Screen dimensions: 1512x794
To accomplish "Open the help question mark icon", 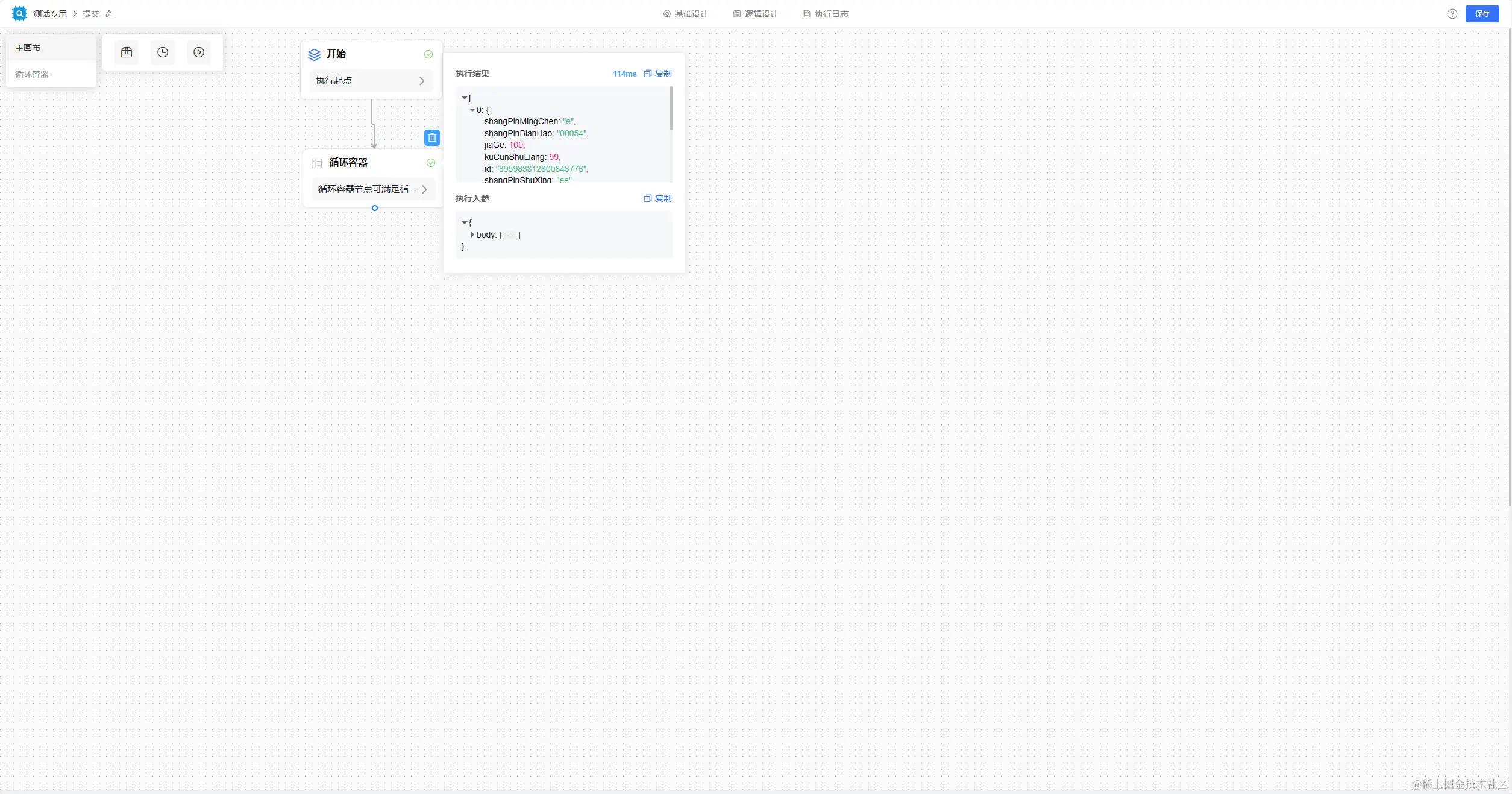I will pyautogui.click(x=1452, y=14).
